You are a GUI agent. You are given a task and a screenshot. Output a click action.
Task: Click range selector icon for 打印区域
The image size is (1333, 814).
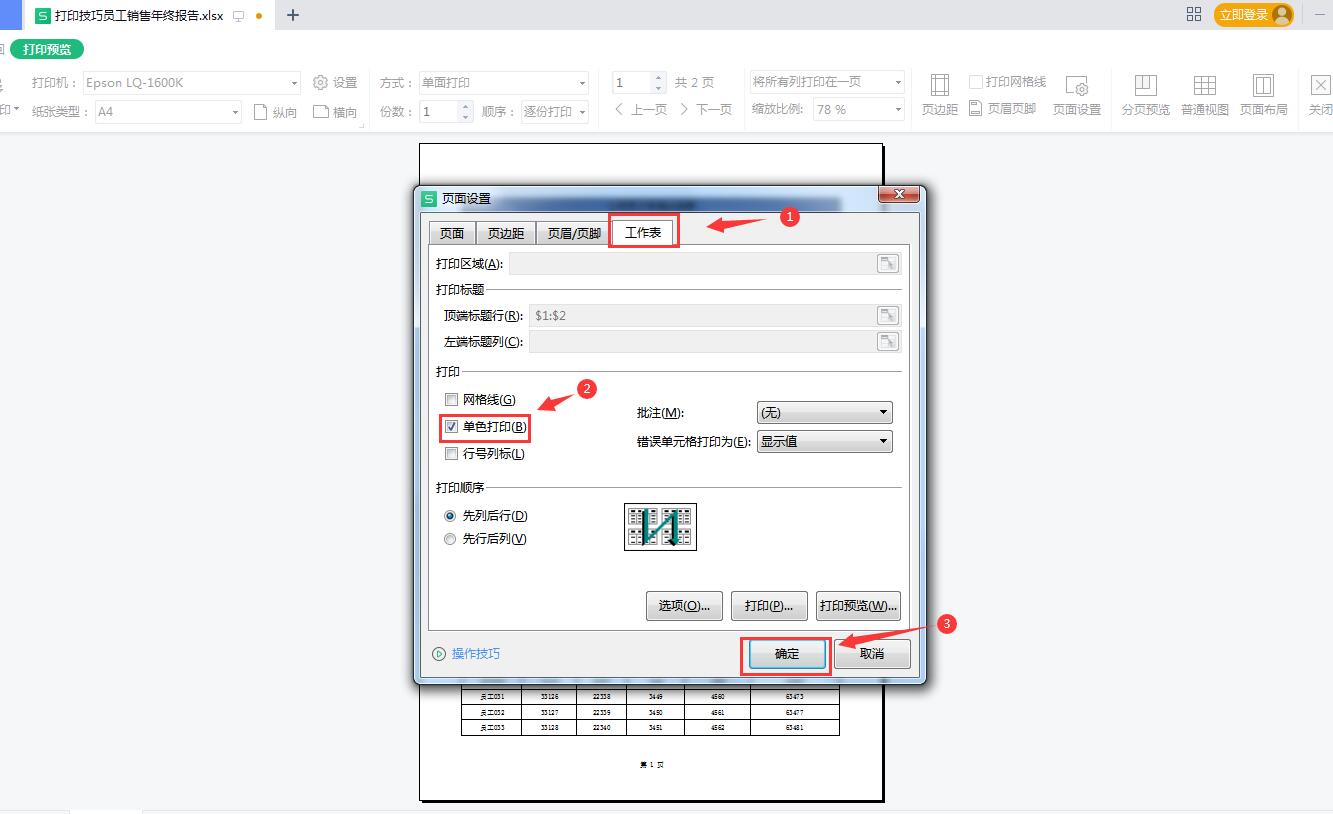[x=887, y=264]
